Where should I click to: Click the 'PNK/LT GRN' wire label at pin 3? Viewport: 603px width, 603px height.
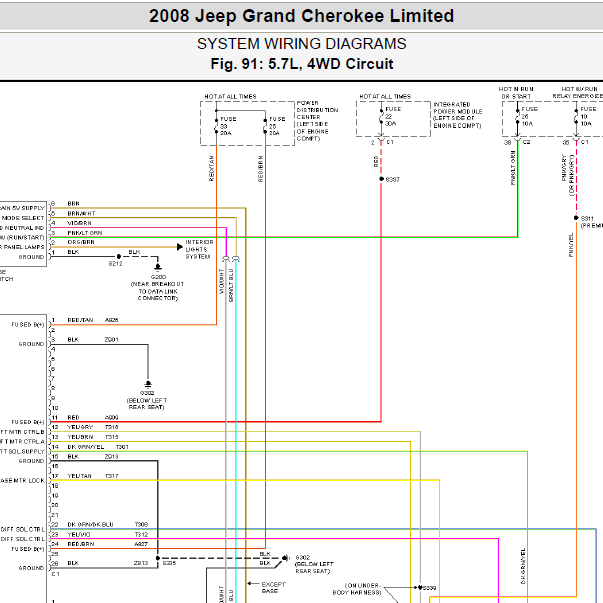pyautogui.click(x=85, y=233)
